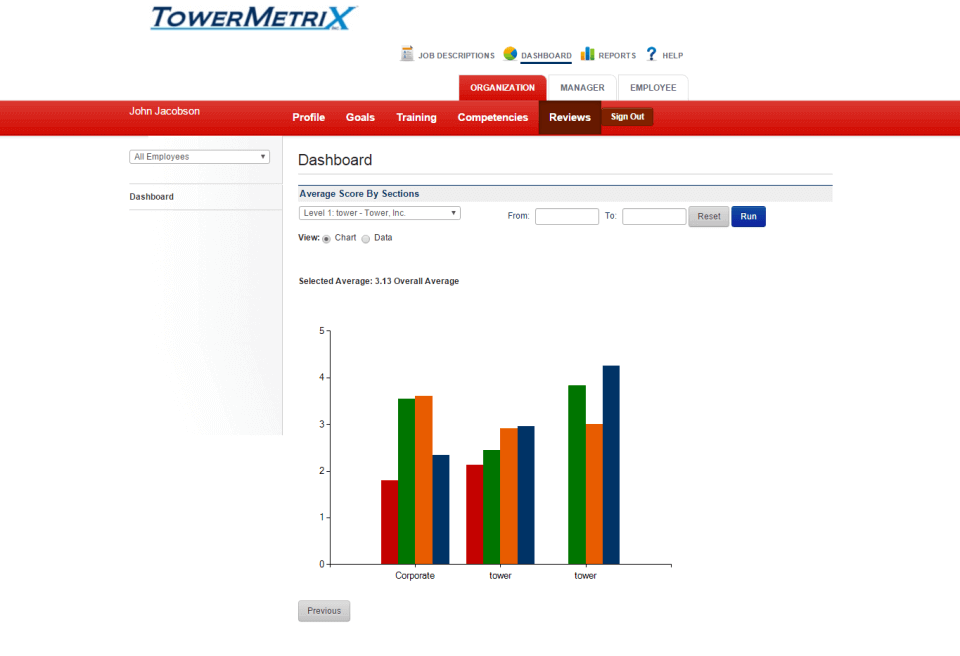The height and width of the screenshot is (656, 960).
Task: Click the Previous button
Action: pos(323,610)
